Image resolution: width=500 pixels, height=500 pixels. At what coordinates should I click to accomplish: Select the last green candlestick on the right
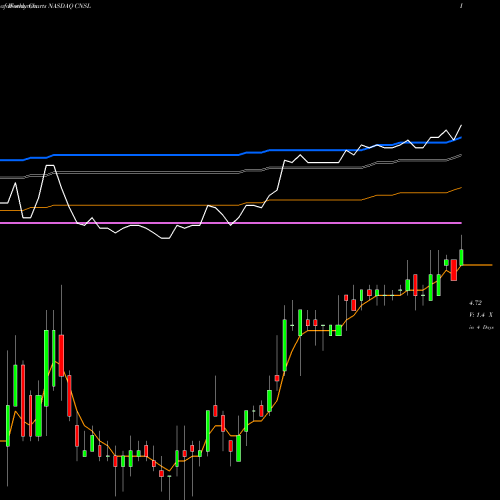tap(462, 257)
